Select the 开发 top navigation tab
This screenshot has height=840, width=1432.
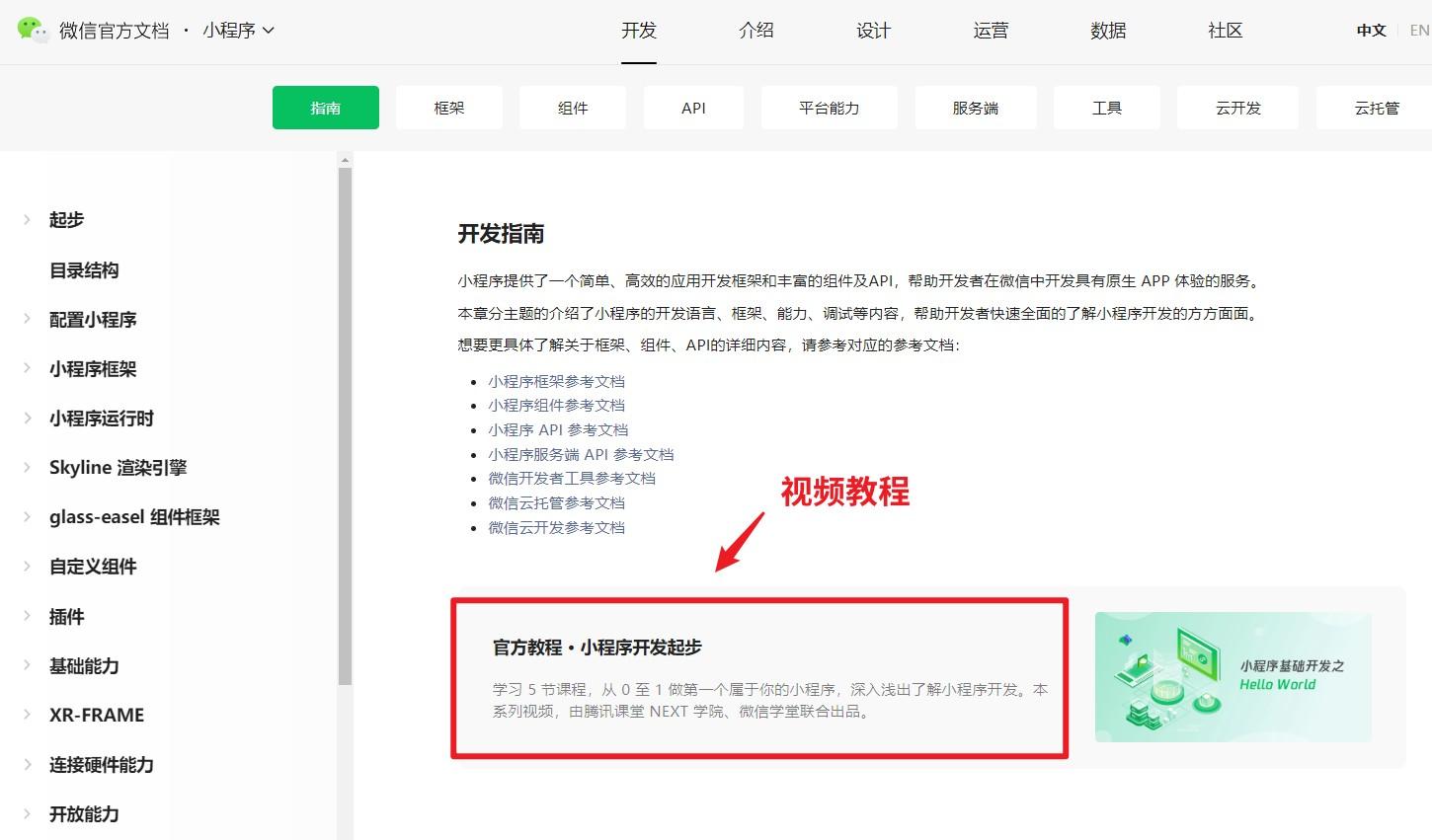coord(639,31)
